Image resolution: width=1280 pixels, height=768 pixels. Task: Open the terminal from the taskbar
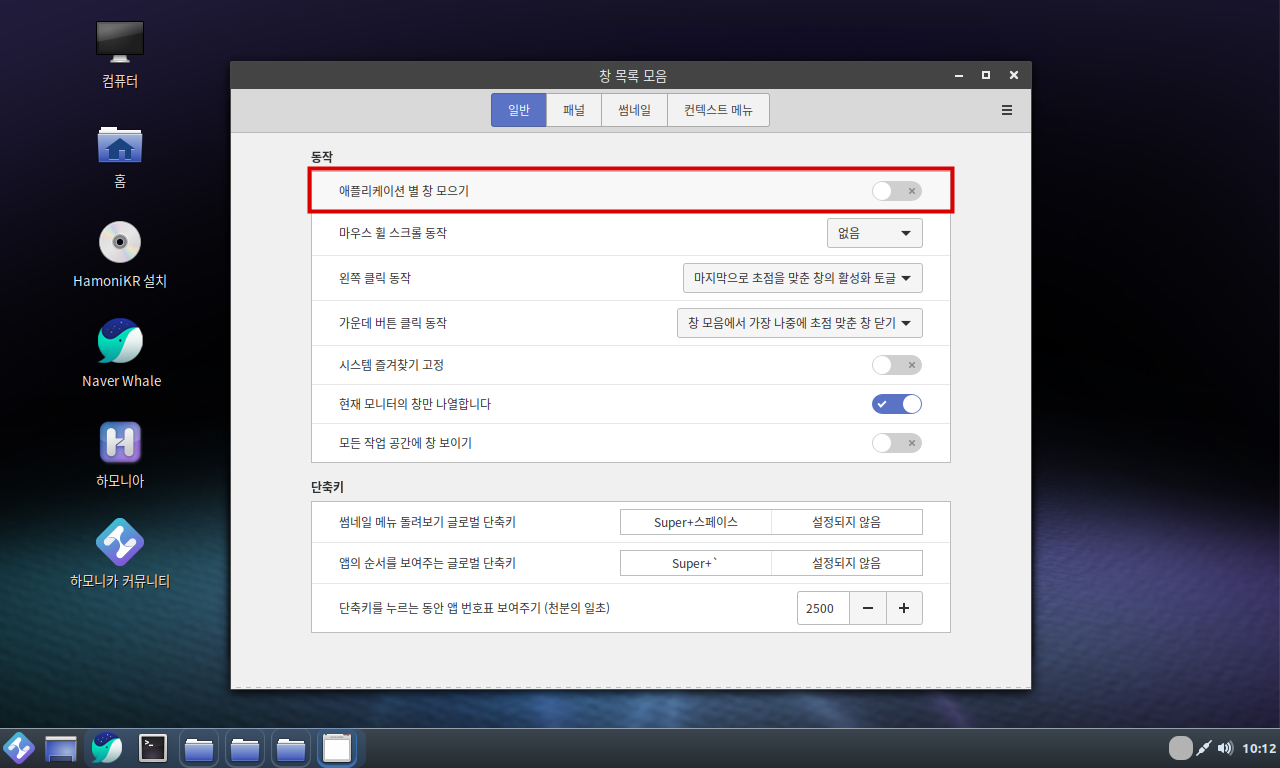pos(153,748)
